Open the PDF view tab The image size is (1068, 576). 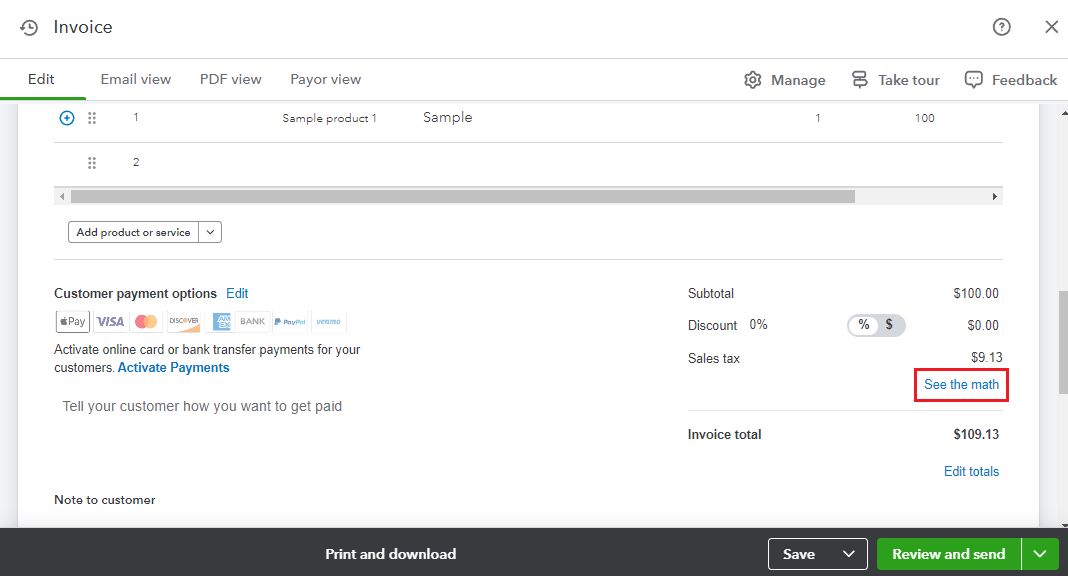tap(230, 79)
